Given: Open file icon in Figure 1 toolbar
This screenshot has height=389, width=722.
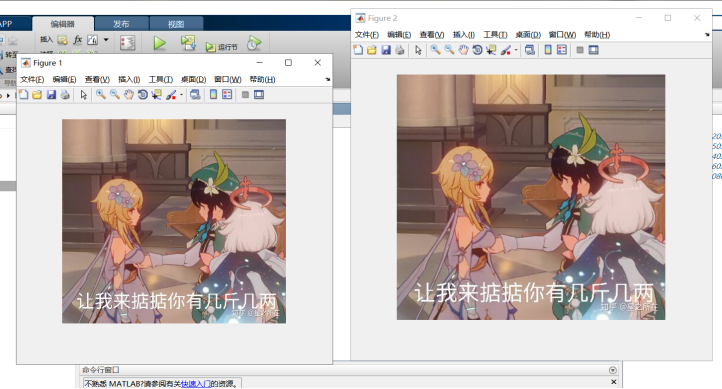Looking at the screenshot, I should tap(37, 95).
